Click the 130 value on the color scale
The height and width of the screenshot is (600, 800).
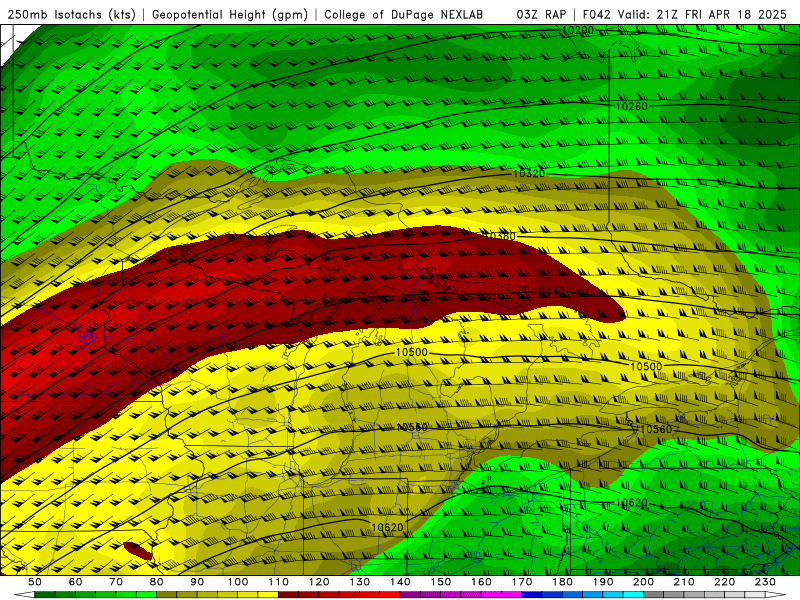pos(360,582)
